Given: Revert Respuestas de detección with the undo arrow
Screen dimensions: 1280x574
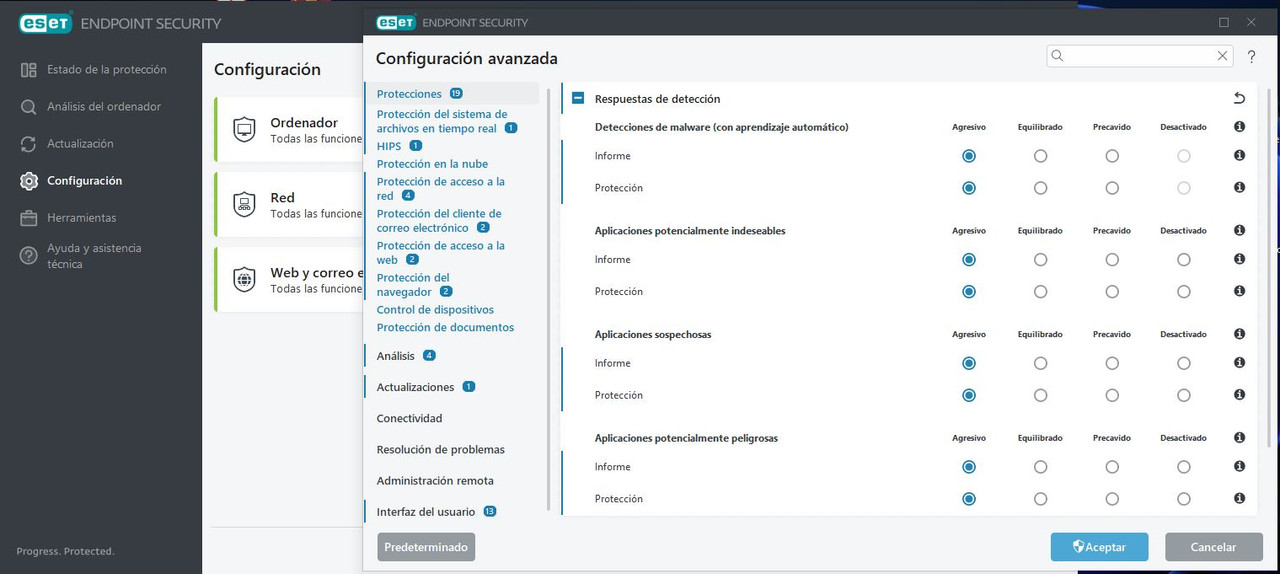Looking at the screenshot, I should point(1239,98).
